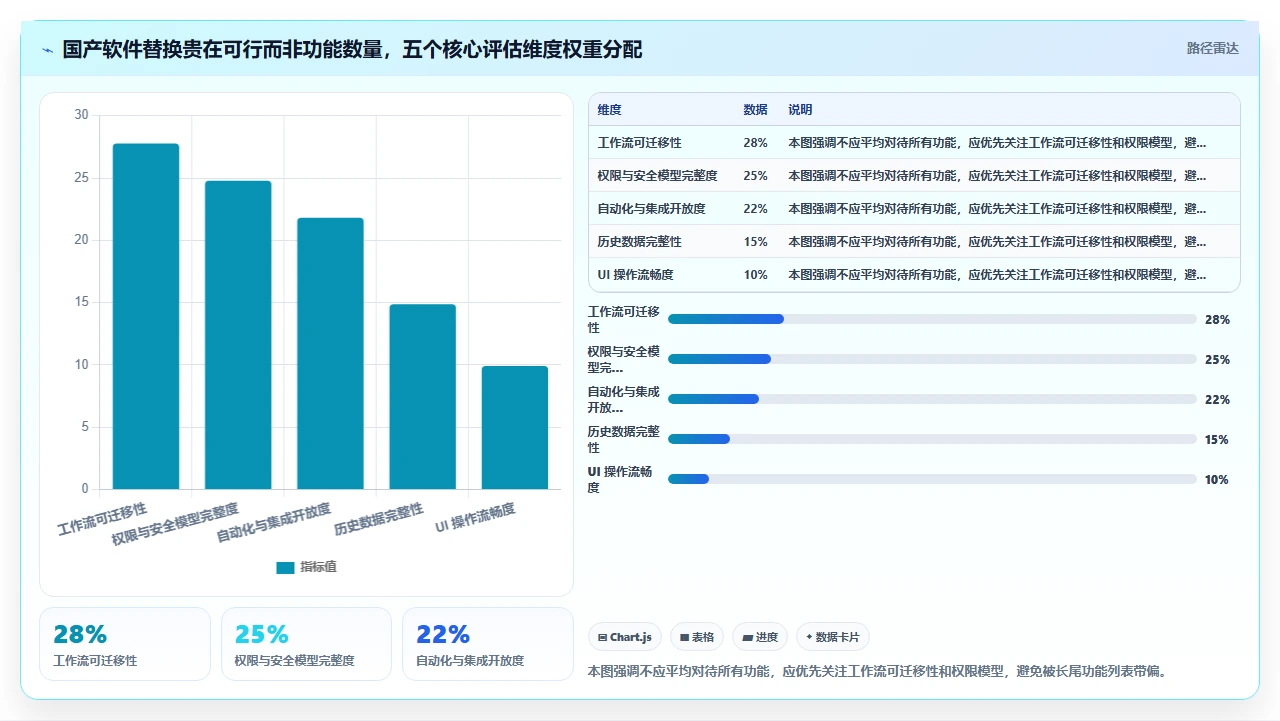
Task: Click the 10% progress bar for UI 操作流畅度
Action: click(x=932, y=479)
